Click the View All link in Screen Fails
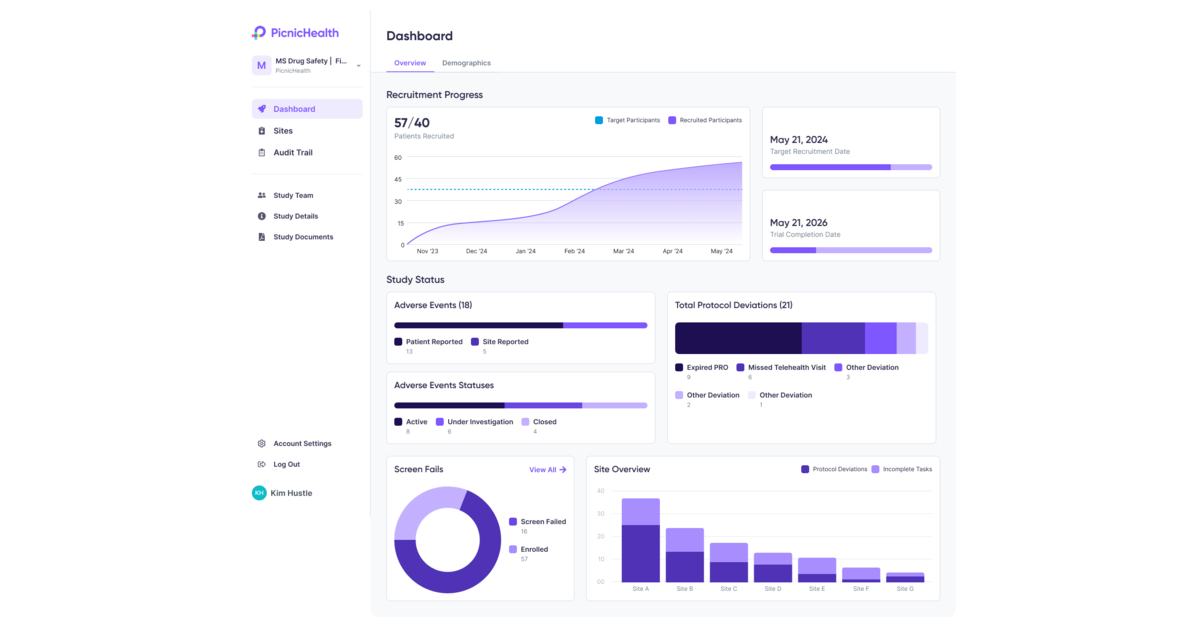This screenshot has width=1200, height=627. click(547, 469)
